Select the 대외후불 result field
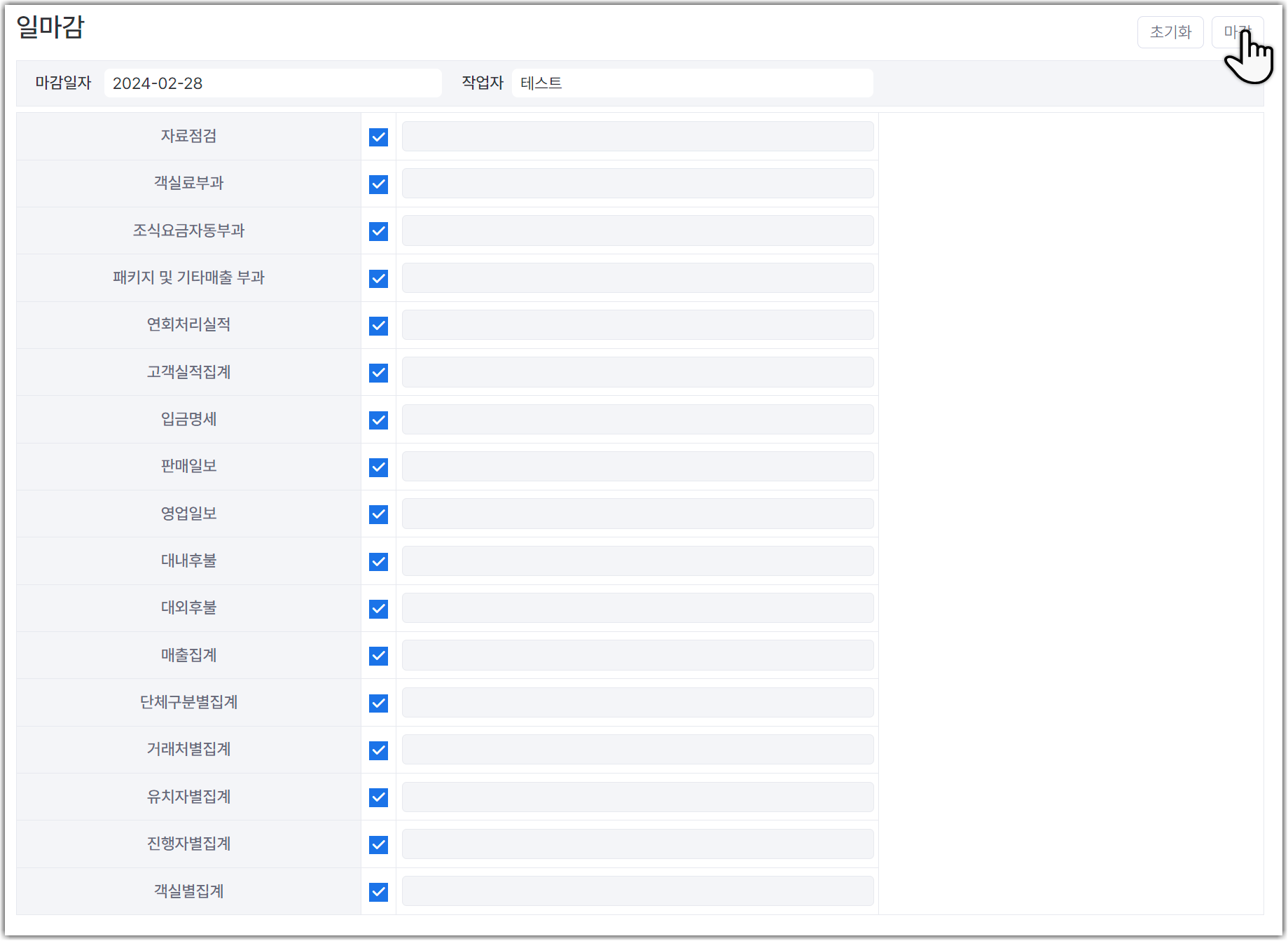 [x=637, y=608]
